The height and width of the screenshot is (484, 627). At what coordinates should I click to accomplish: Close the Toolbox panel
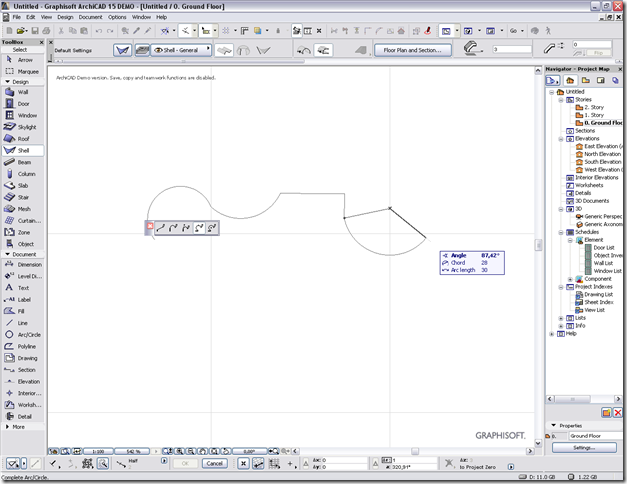42,42
